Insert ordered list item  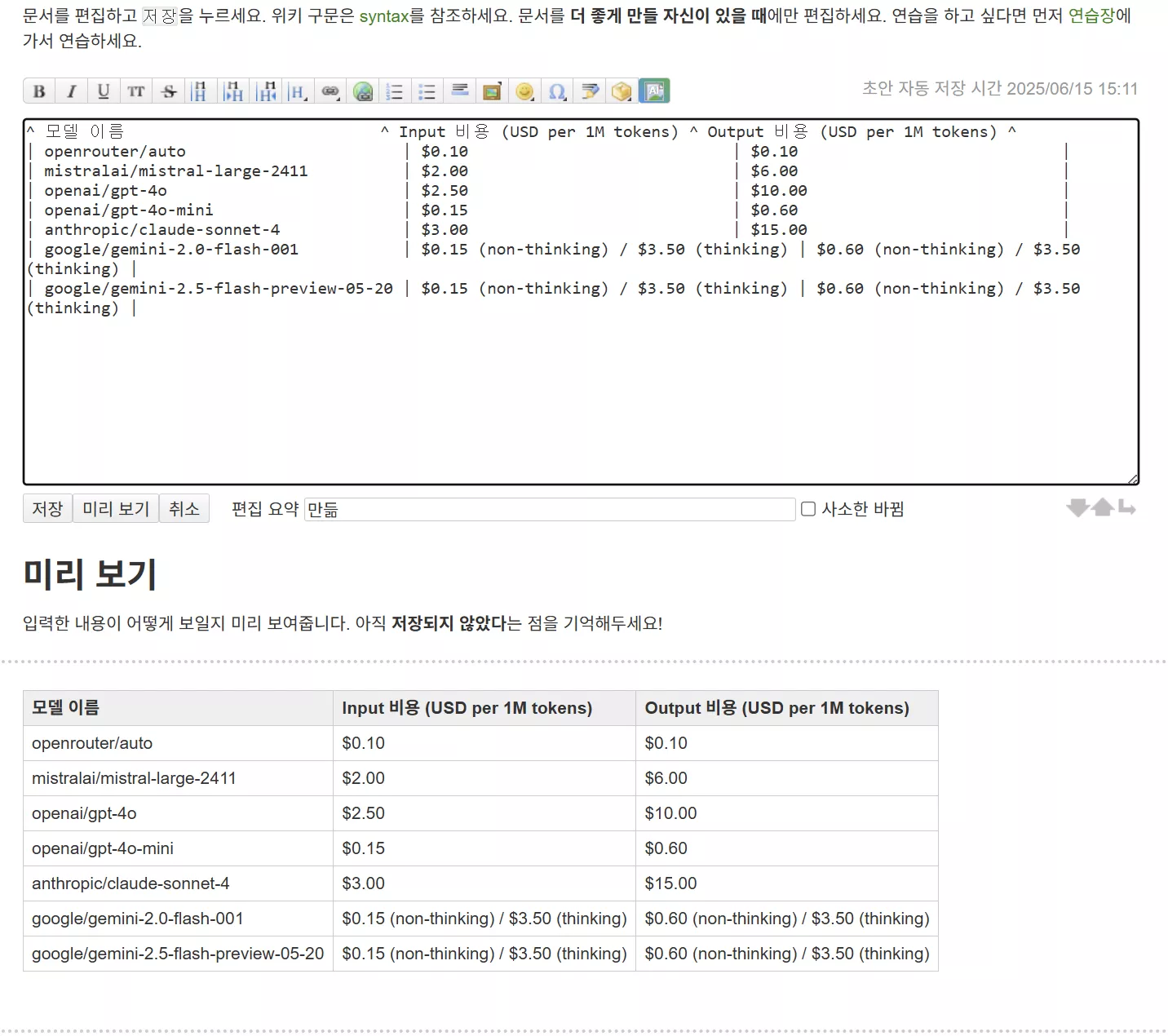(395, 91)
